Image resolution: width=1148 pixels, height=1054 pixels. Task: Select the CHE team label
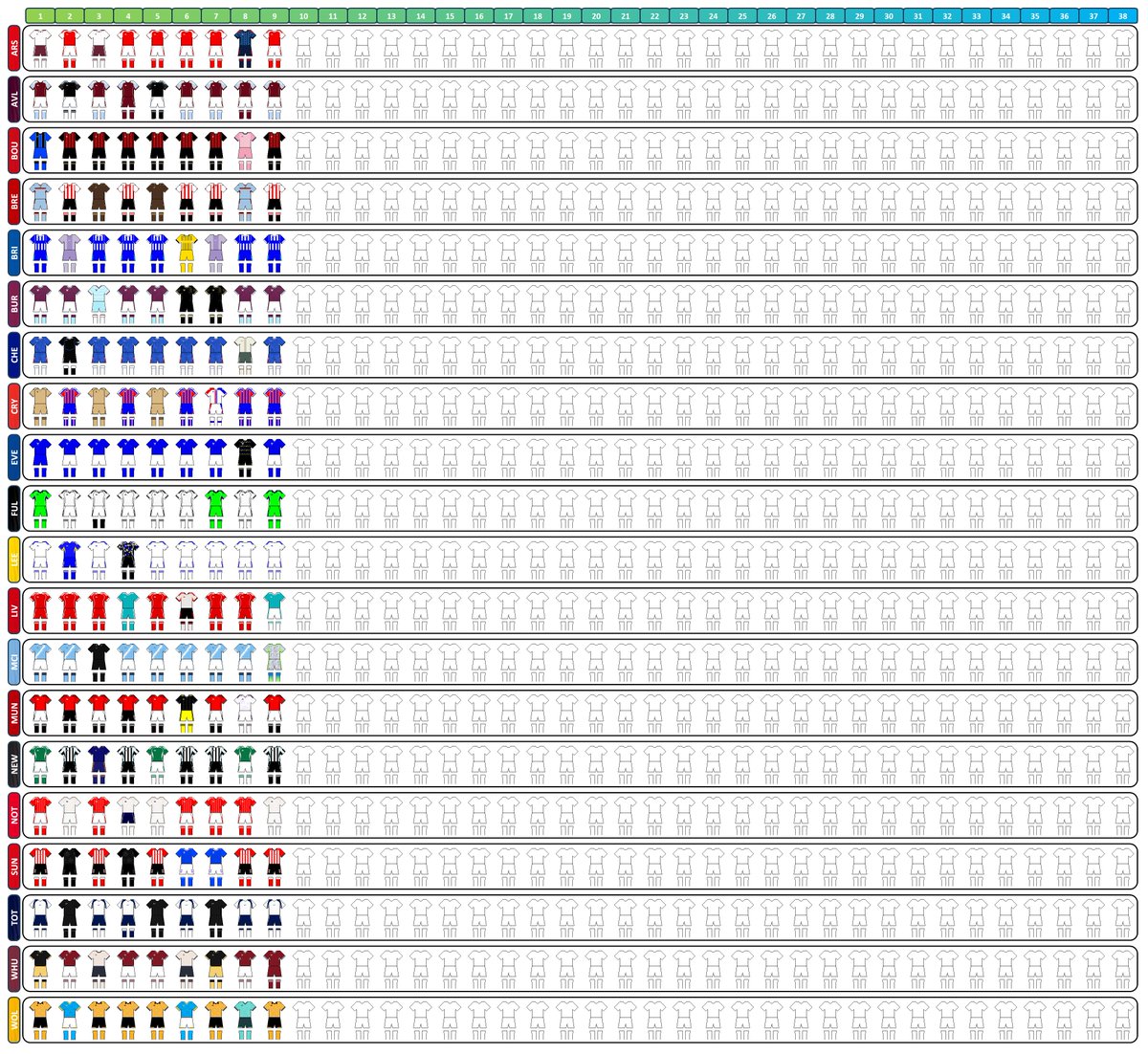[x=13, y=355]
